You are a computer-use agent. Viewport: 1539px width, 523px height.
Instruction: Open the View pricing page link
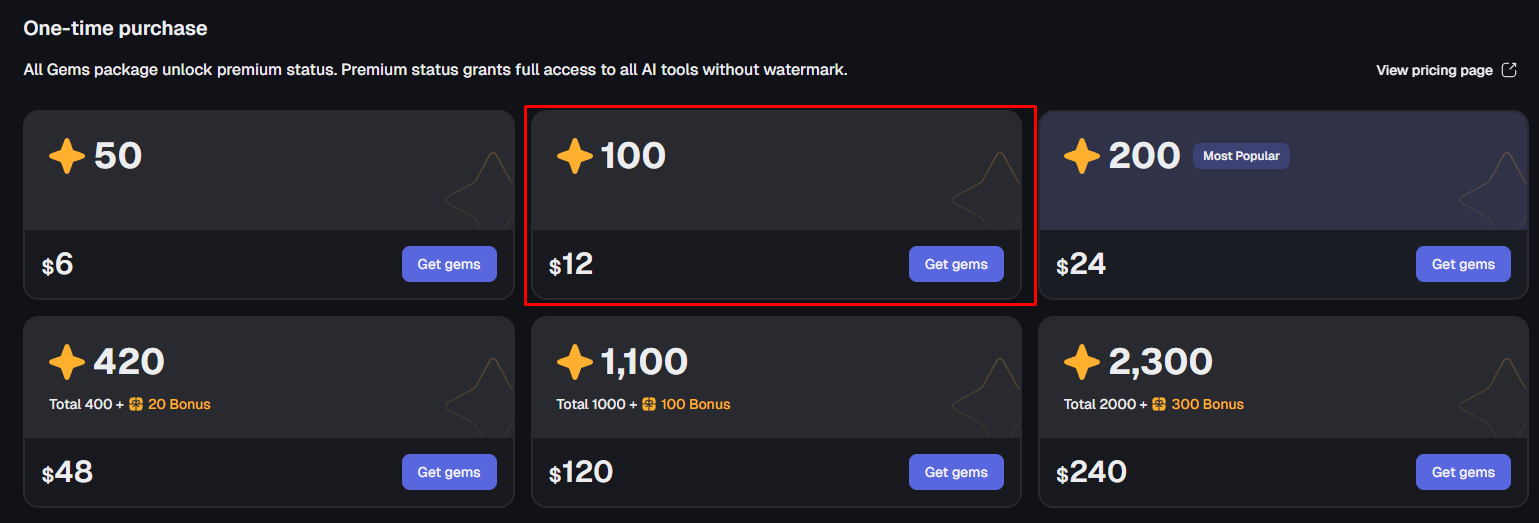click(1434, 70)
